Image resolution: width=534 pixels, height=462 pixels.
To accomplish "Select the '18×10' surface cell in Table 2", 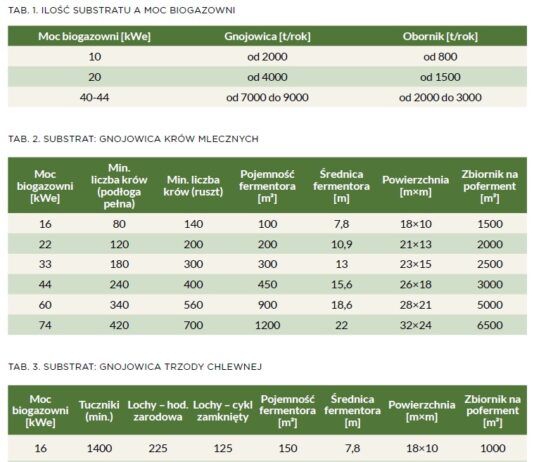I will [415, 224].
